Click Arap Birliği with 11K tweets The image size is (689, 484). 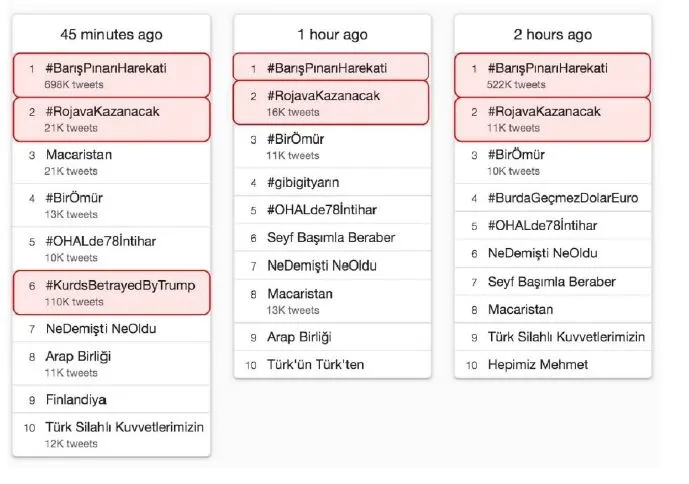click(112, 364)
